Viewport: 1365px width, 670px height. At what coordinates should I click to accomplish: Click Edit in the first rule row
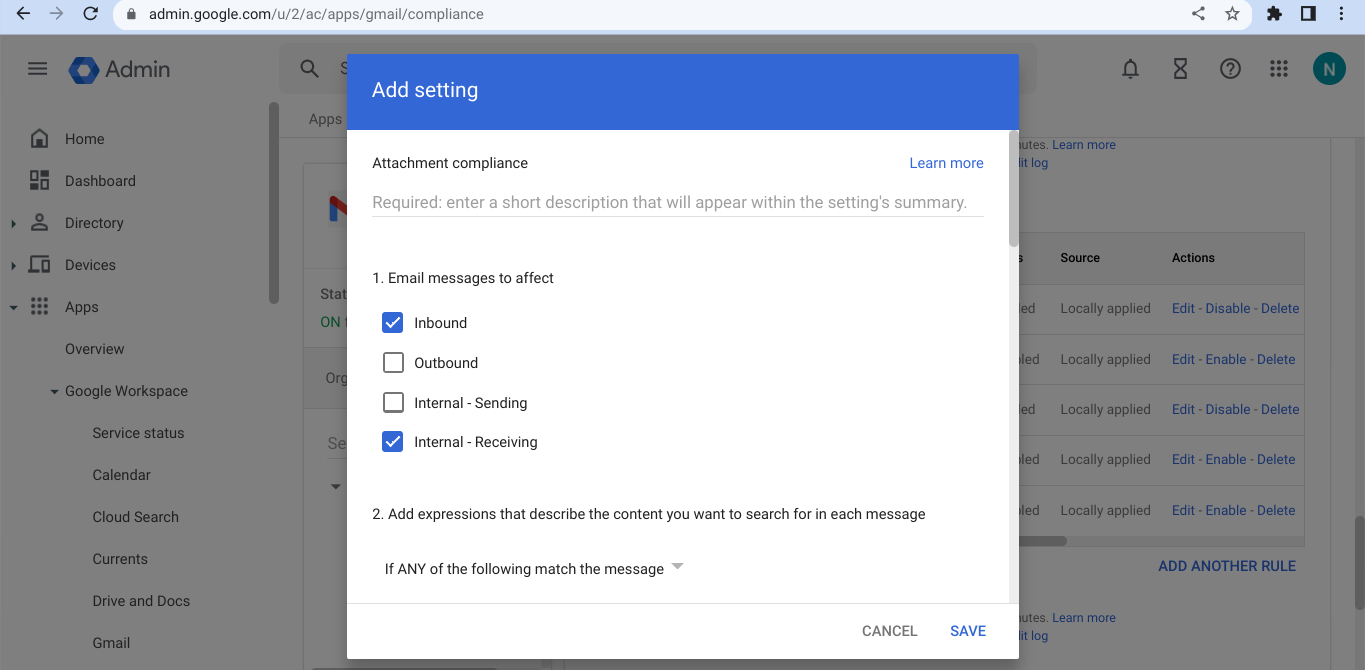click(x=1183, y=308)
